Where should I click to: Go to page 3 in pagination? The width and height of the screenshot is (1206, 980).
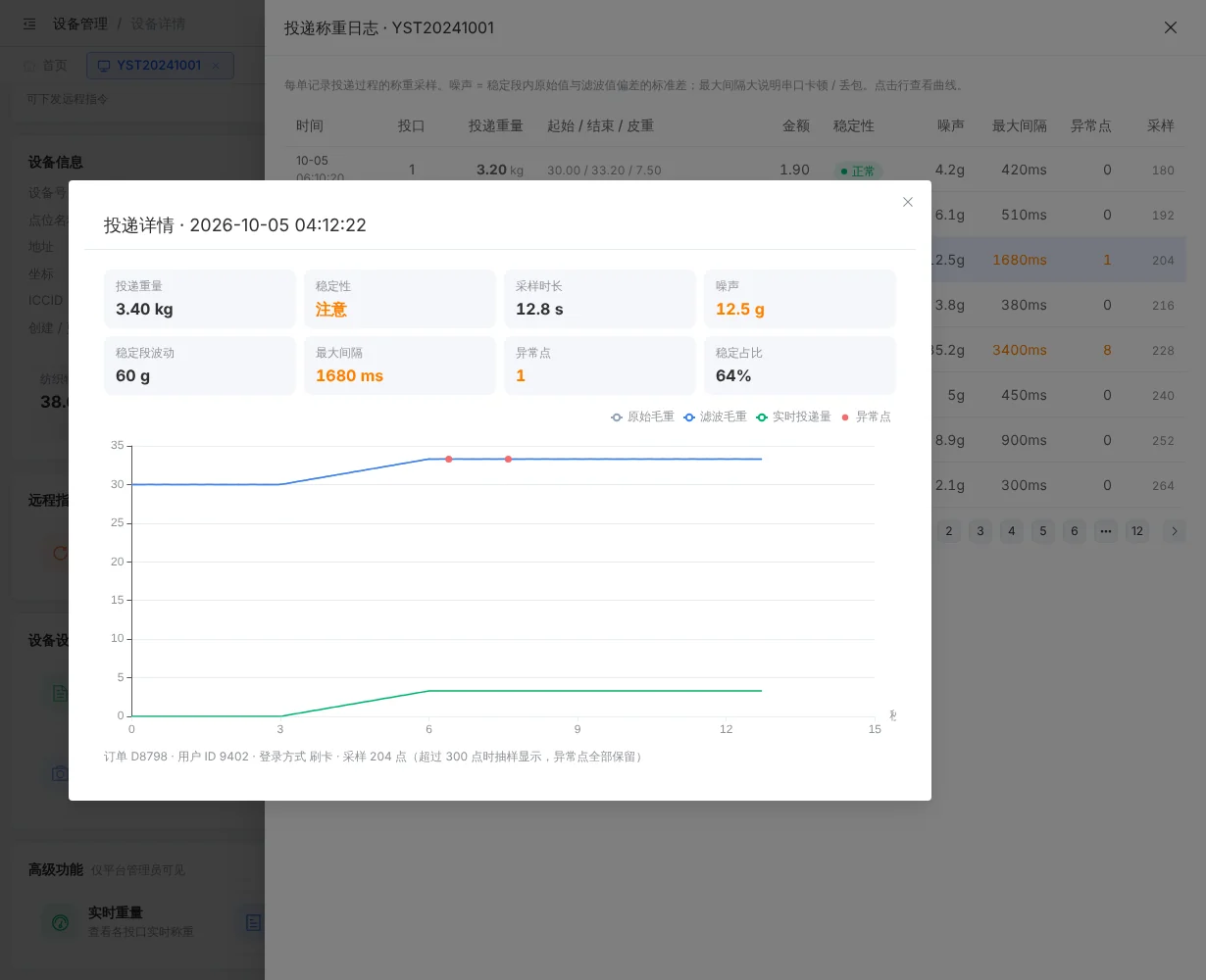(980, 531)
